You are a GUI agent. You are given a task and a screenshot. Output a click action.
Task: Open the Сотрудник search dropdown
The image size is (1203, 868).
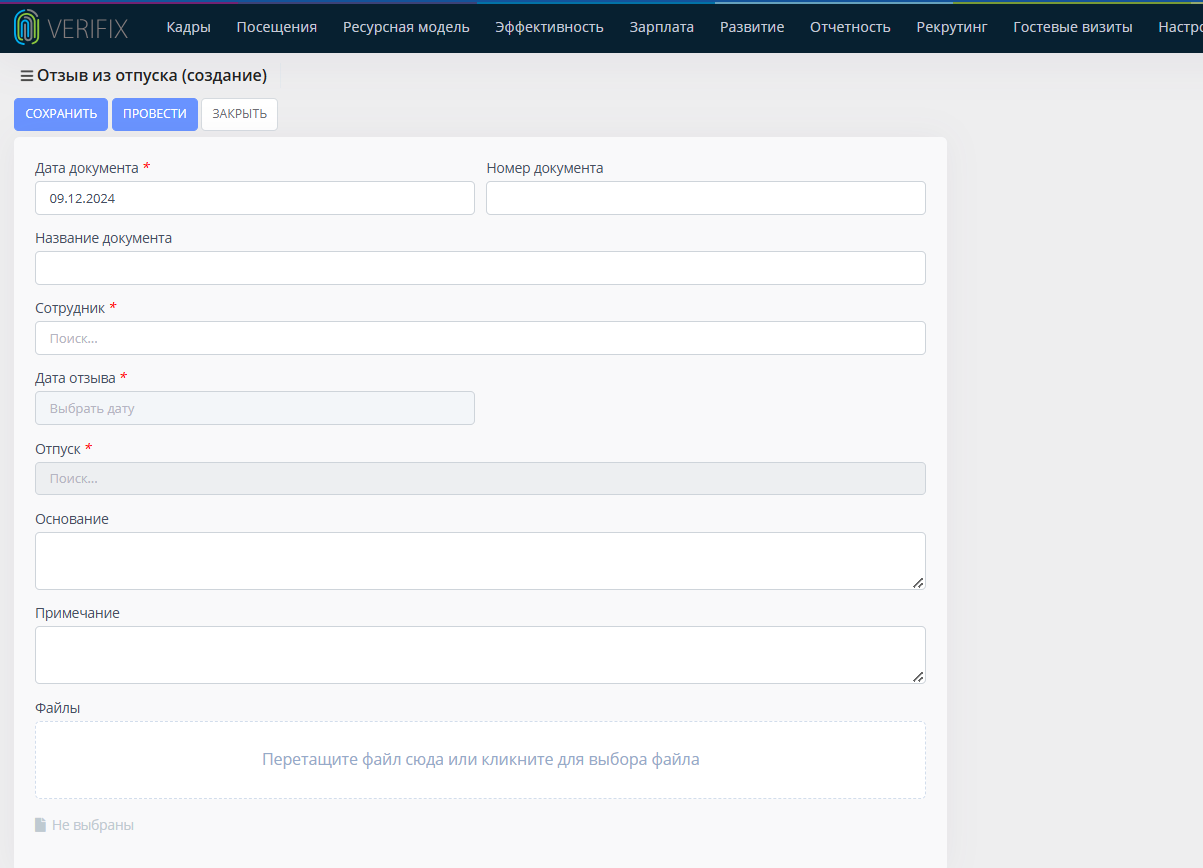tap(480, 338)
